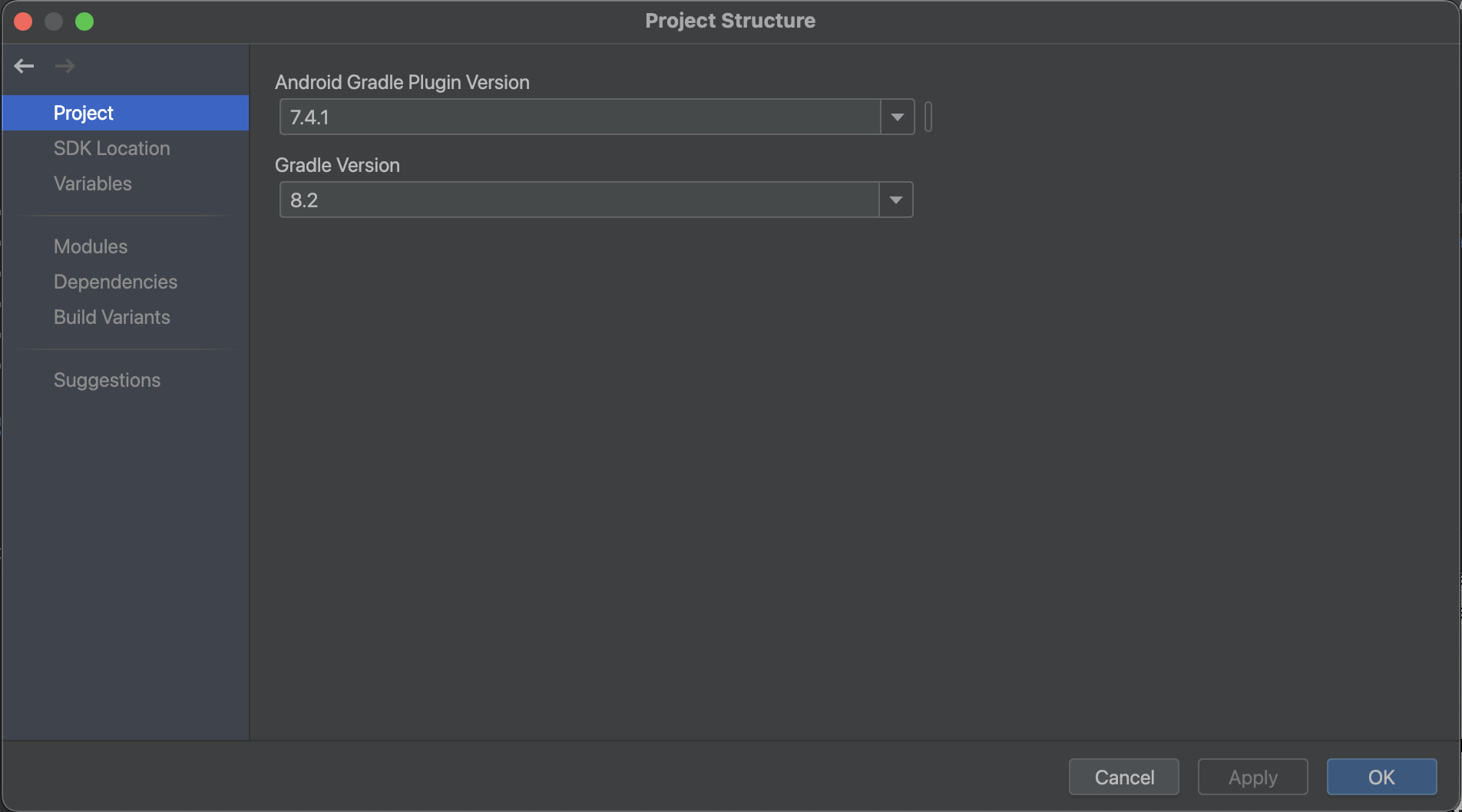Open the SDK Location section
Screen dimensions: 1462x812
(x=111, y=148)
